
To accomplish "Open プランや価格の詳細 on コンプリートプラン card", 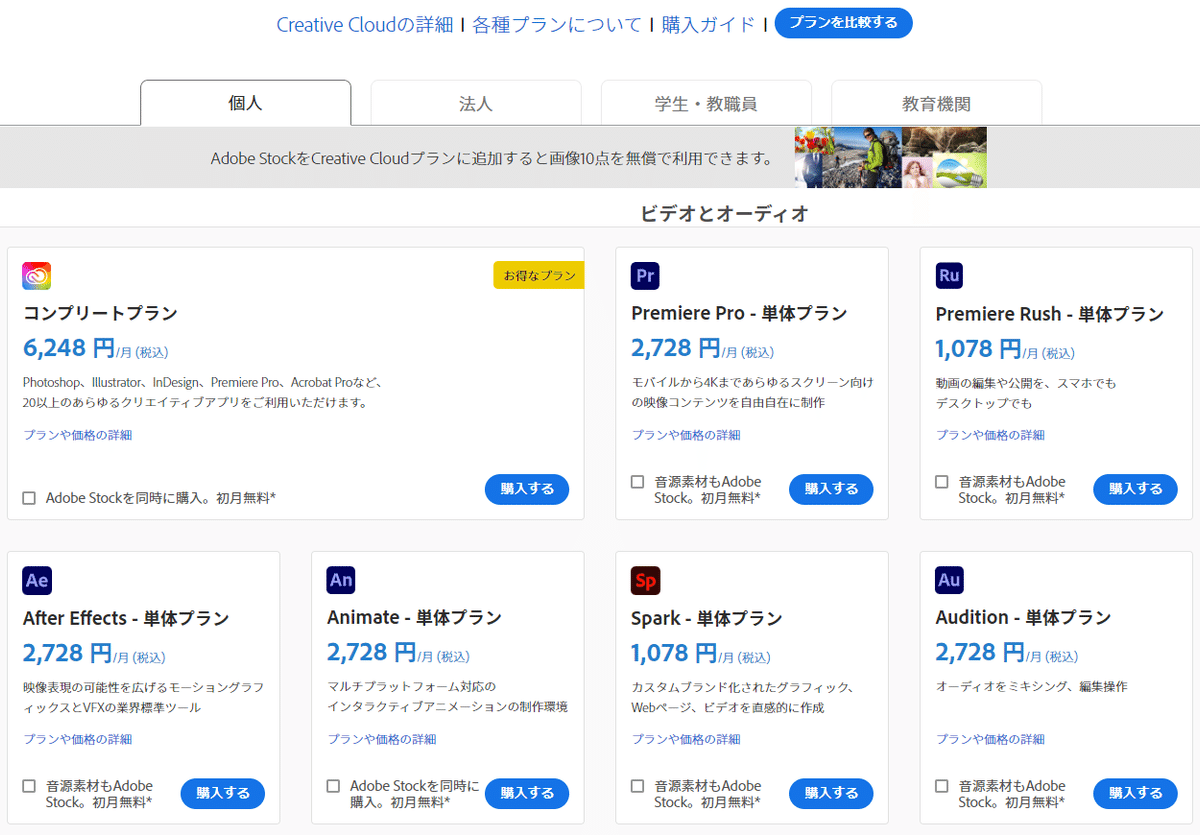I will [x=78, y=435].
